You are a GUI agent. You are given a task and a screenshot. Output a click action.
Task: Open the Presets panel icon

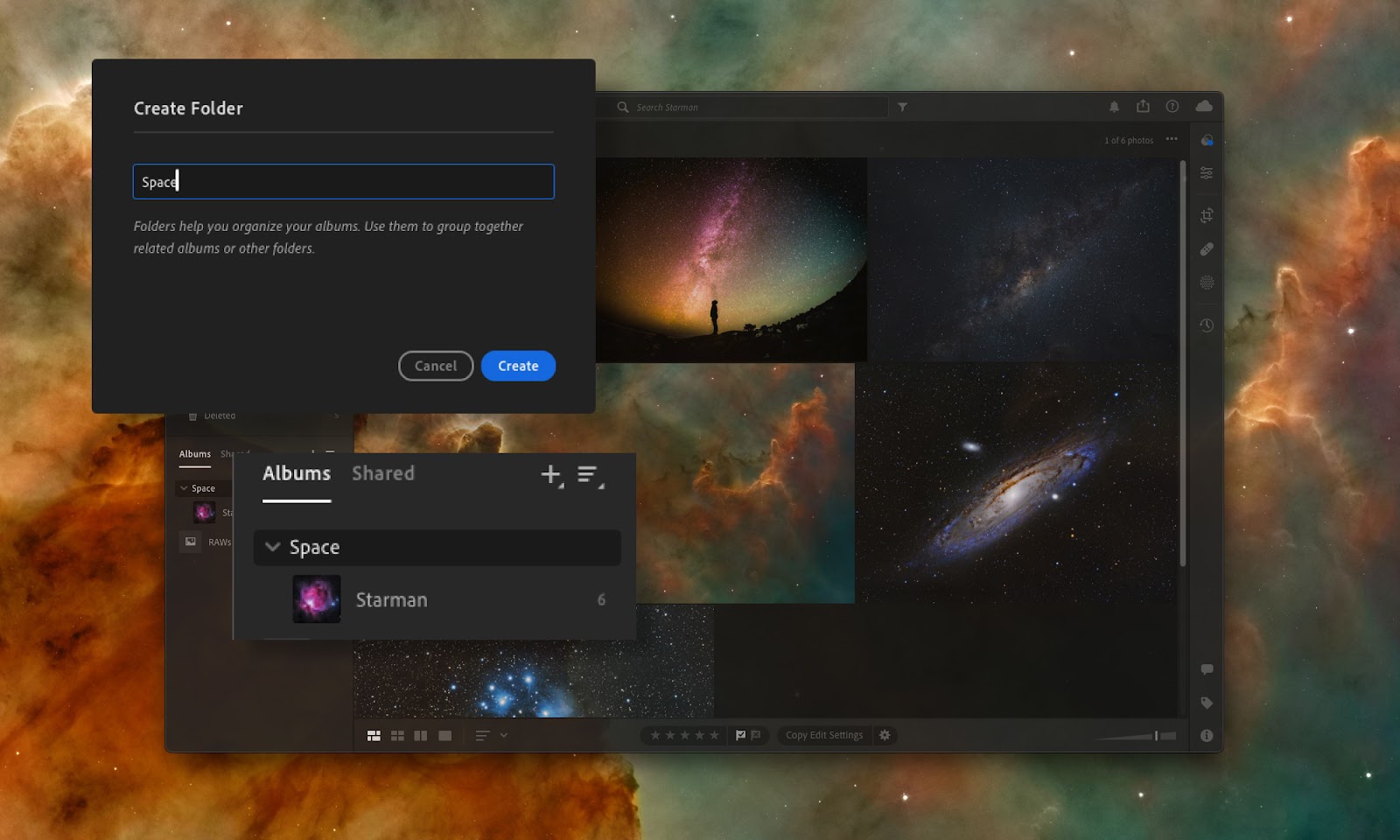(x=1207, y=140)
